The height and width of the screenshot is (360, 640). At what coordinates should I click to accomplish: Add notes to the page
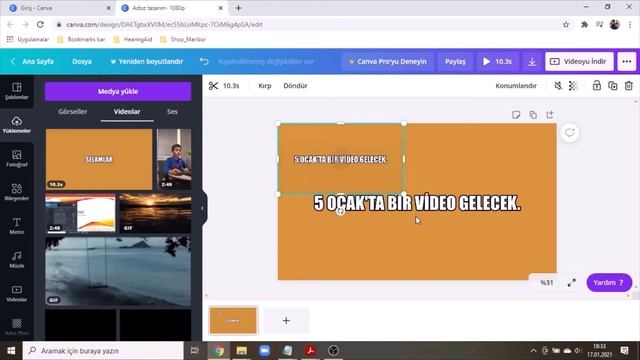click(516, 115)
